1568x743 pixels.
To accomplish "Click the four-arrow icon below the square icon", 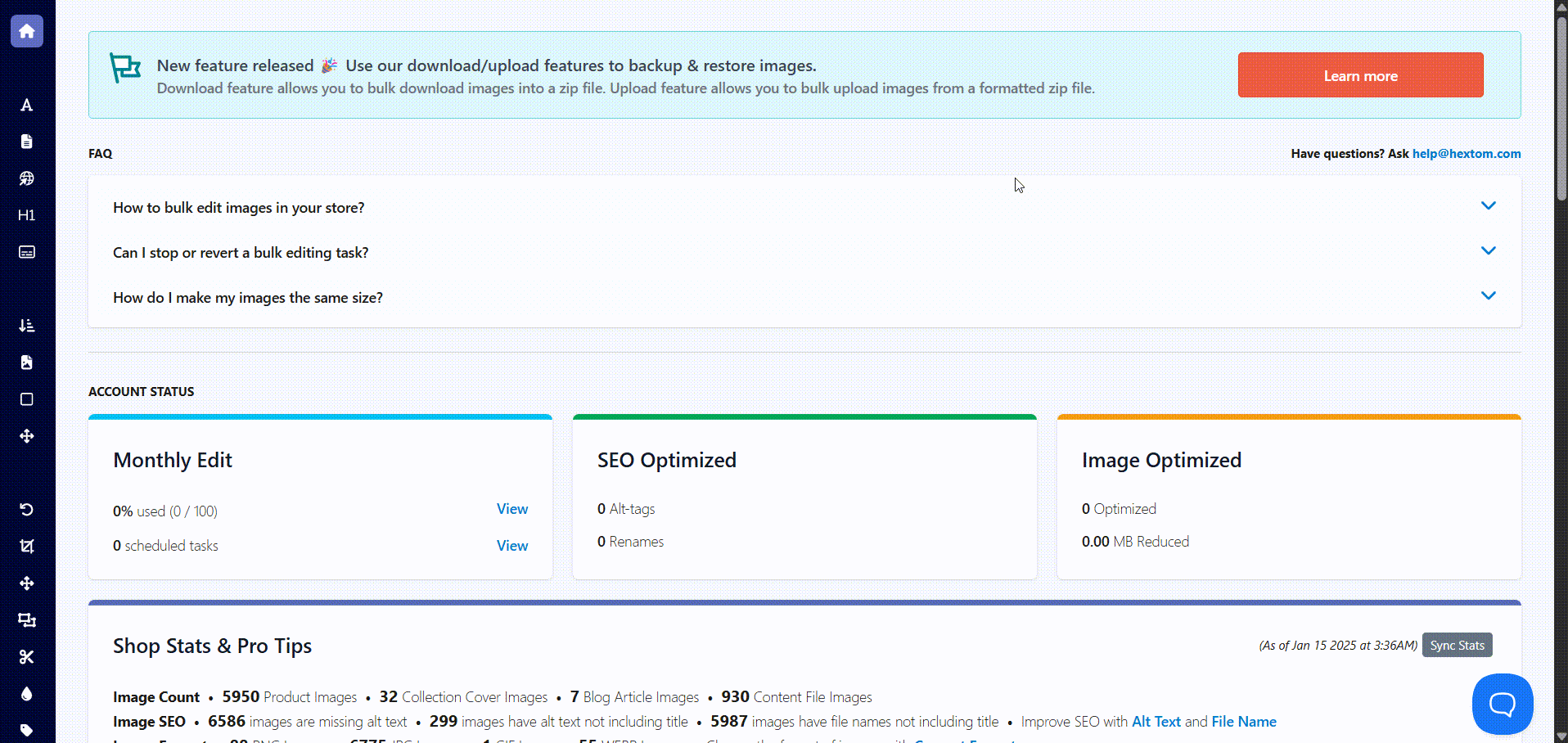I will [27, 436].
